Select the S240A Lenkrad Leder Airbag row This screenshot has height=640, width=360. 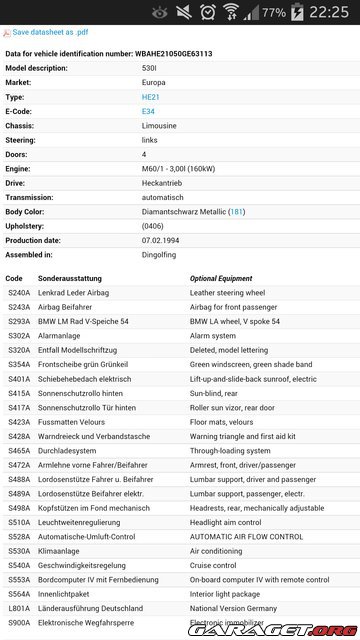tap(182, 293)
